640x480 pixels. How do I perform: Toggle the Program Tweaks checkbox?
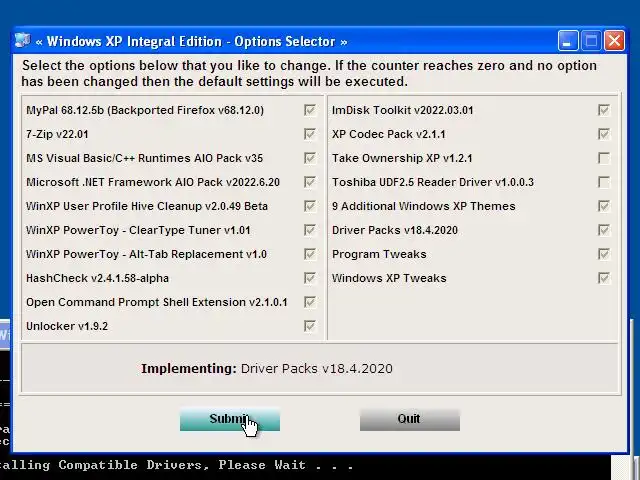[604, 254]
